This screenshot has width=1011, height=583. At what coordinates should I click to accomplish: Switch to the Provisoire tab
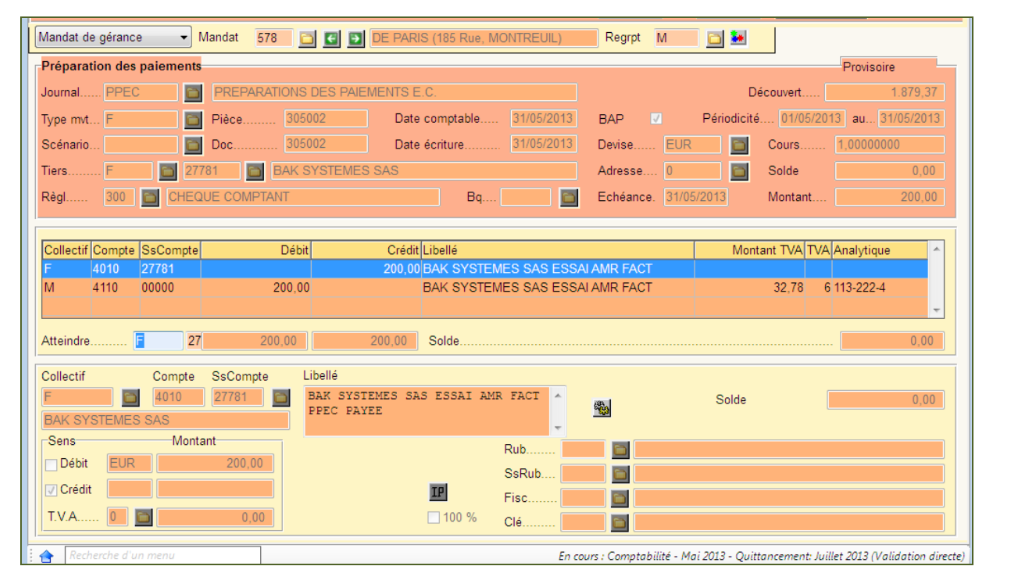868,67
